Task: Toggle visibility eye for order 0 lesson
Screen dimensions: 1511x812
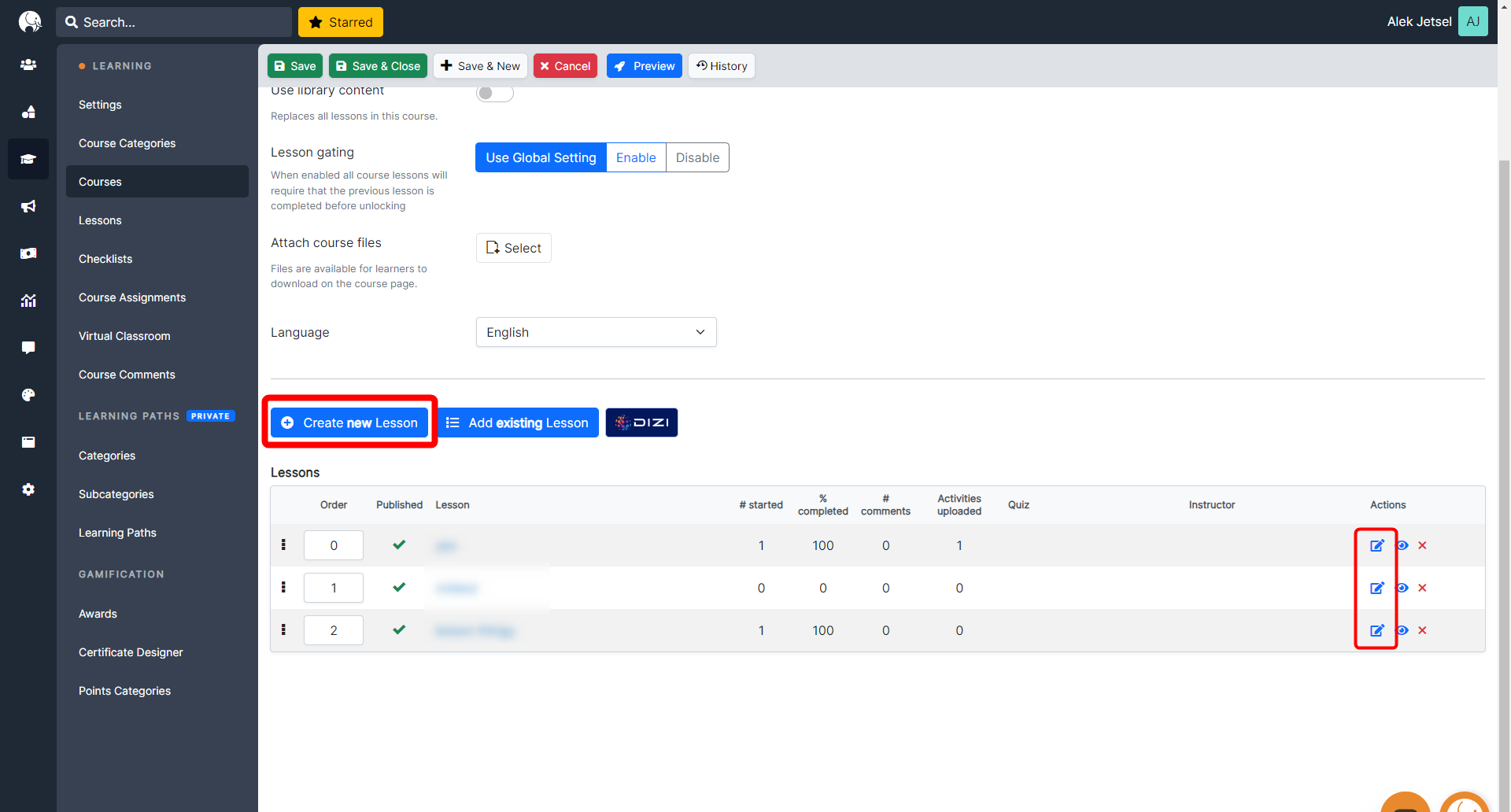Action: [1402, 545]
